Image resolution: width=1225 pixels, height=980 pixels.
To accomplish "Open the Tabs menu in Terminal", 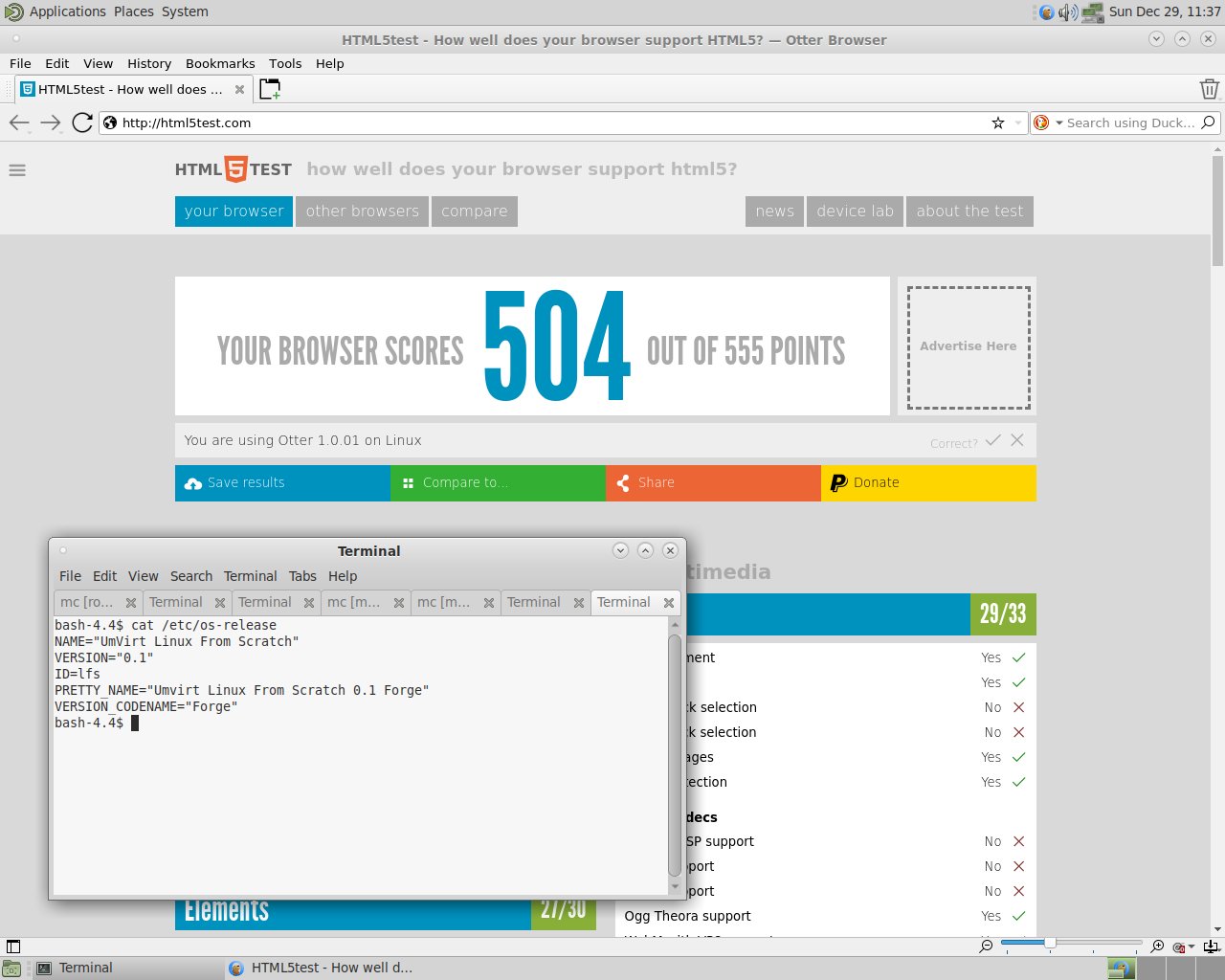I will (x=302, y=576).
